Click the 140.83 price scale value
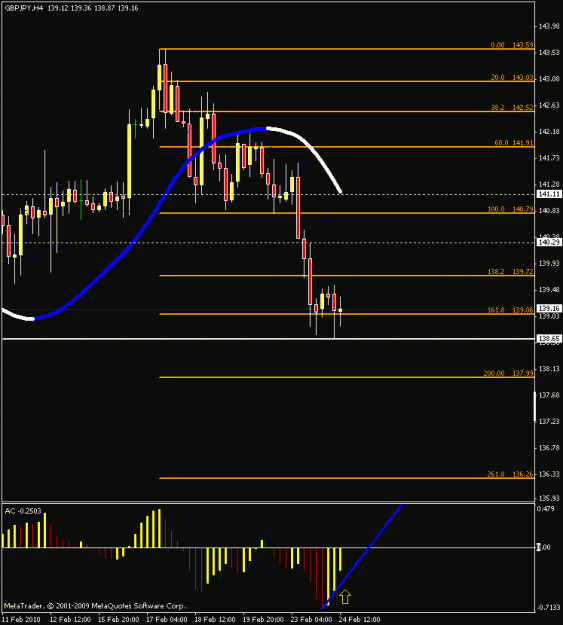Image resolution: width=563 pixels, height=625 pixels. click(x=549, y=211)
